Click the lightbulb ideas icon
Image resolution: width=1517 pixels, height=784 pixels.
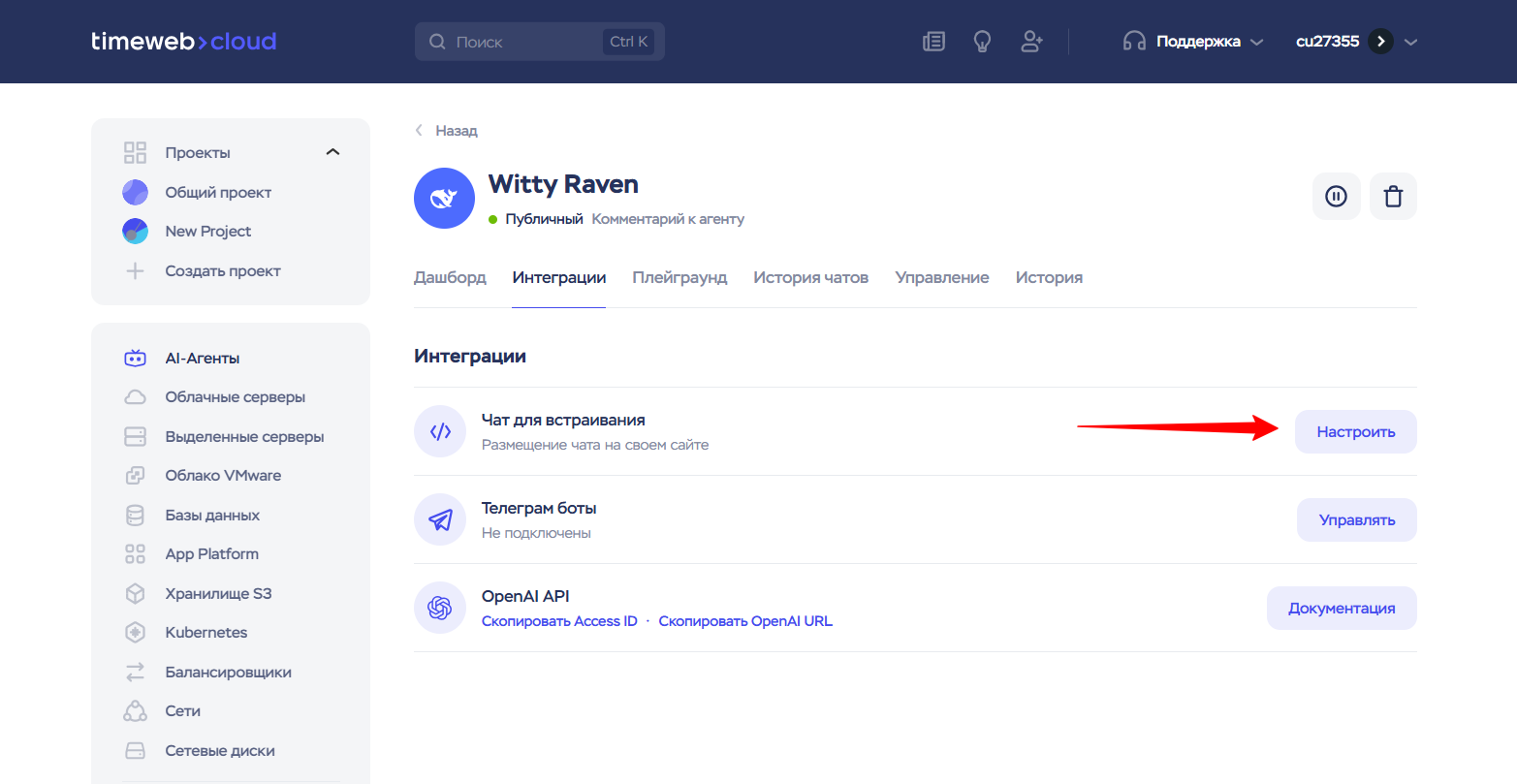point(982,42)
